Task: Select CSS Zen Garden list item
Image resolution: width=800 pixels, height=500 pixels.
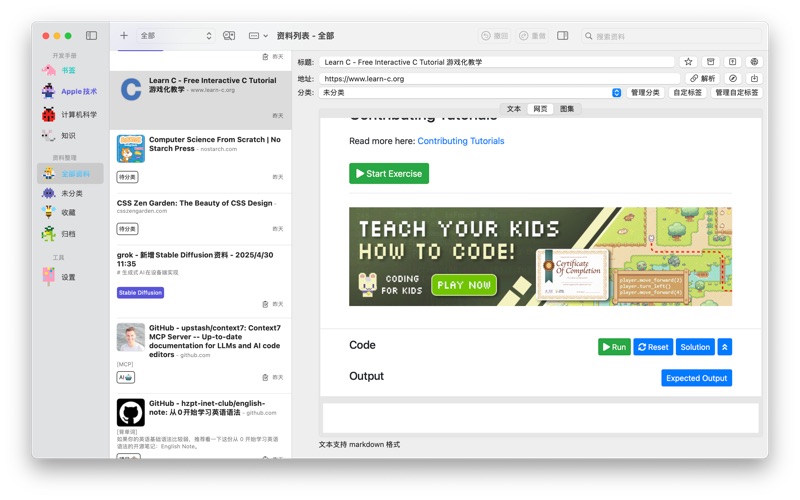Action: click(201, 218)
